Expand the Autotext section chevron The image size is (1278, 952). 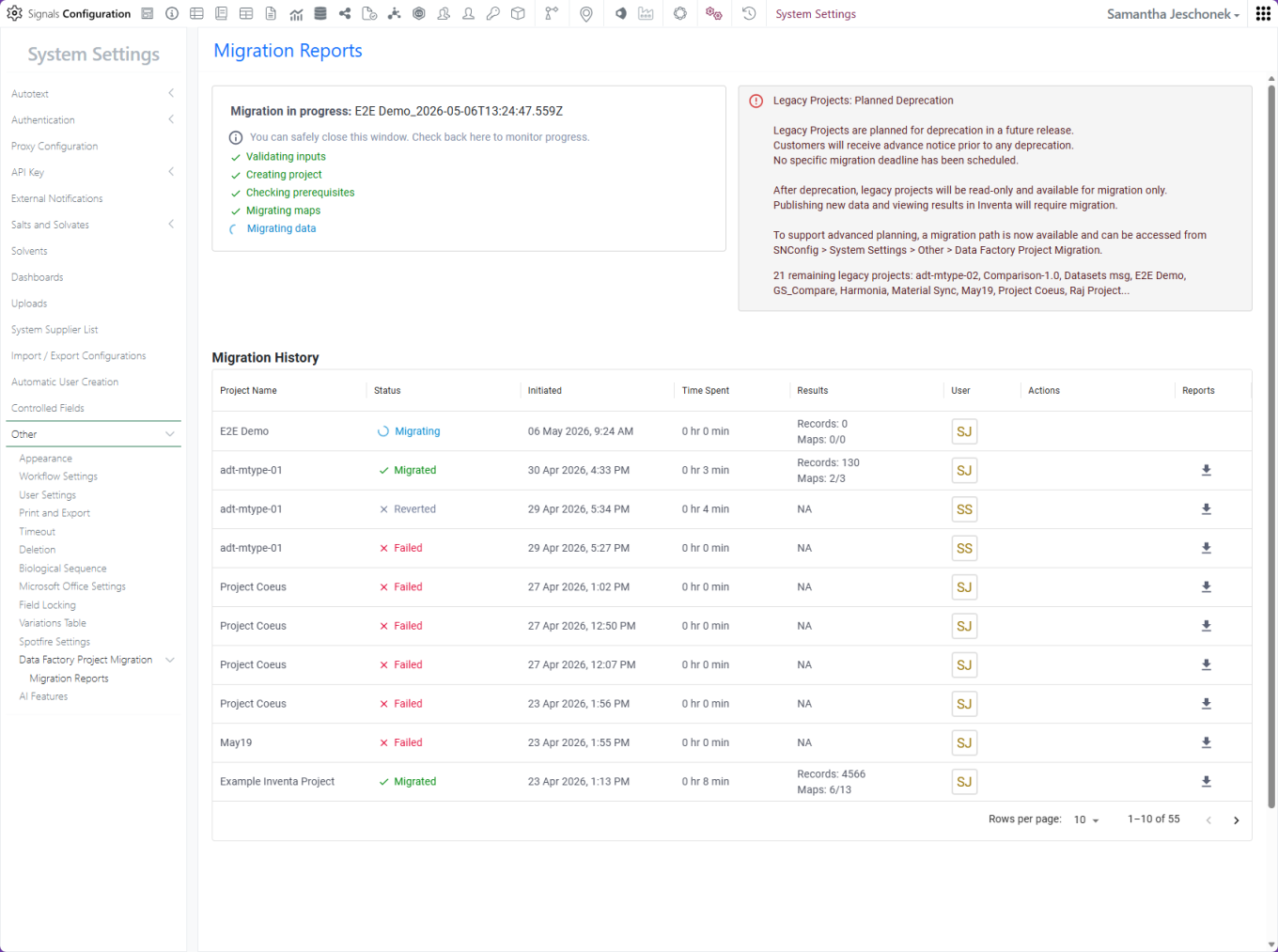point(171,93)
